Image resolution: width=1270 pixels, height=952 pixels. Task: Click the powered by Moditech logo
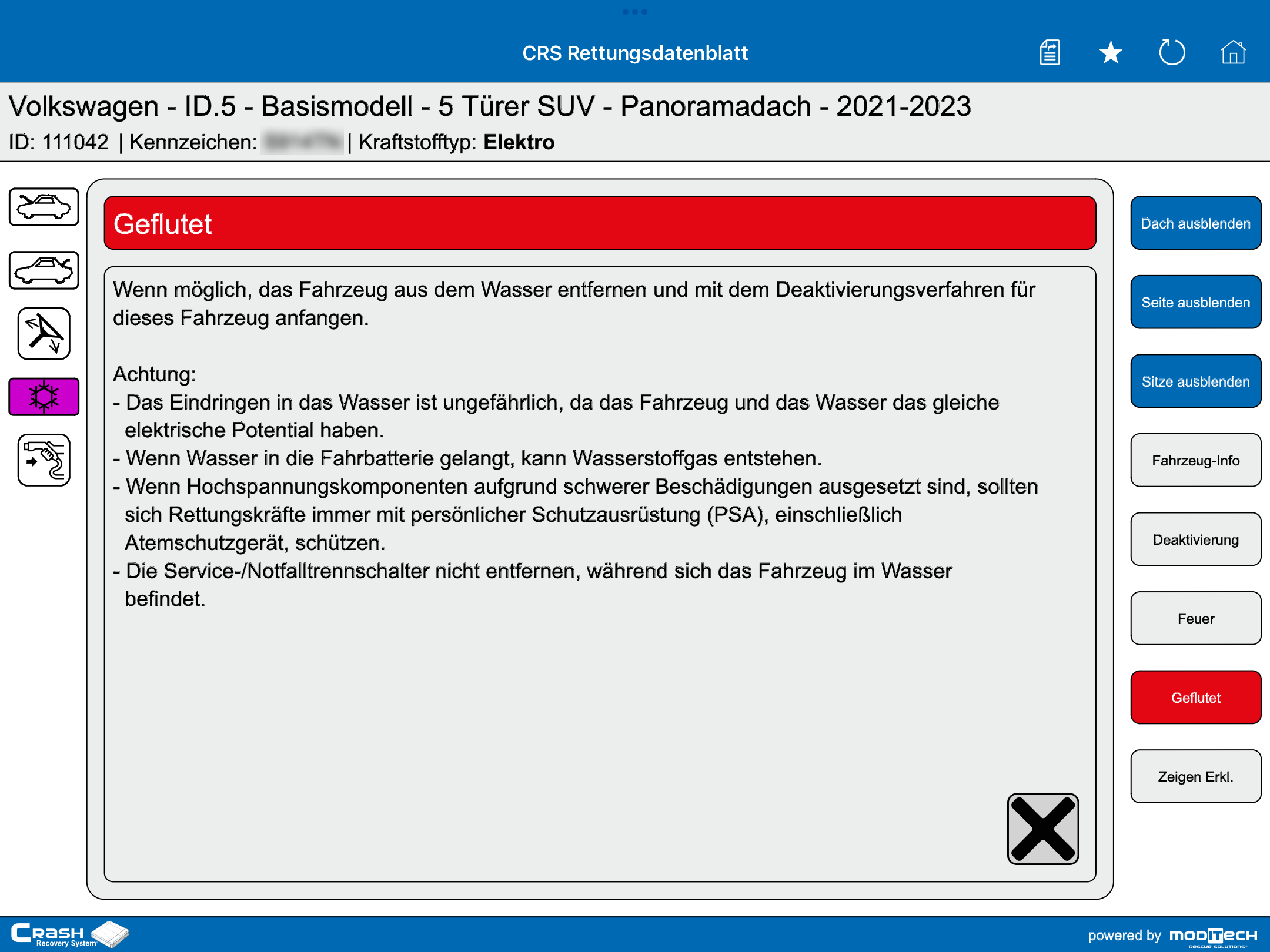pyautogui.click(x=1172, y=936)
